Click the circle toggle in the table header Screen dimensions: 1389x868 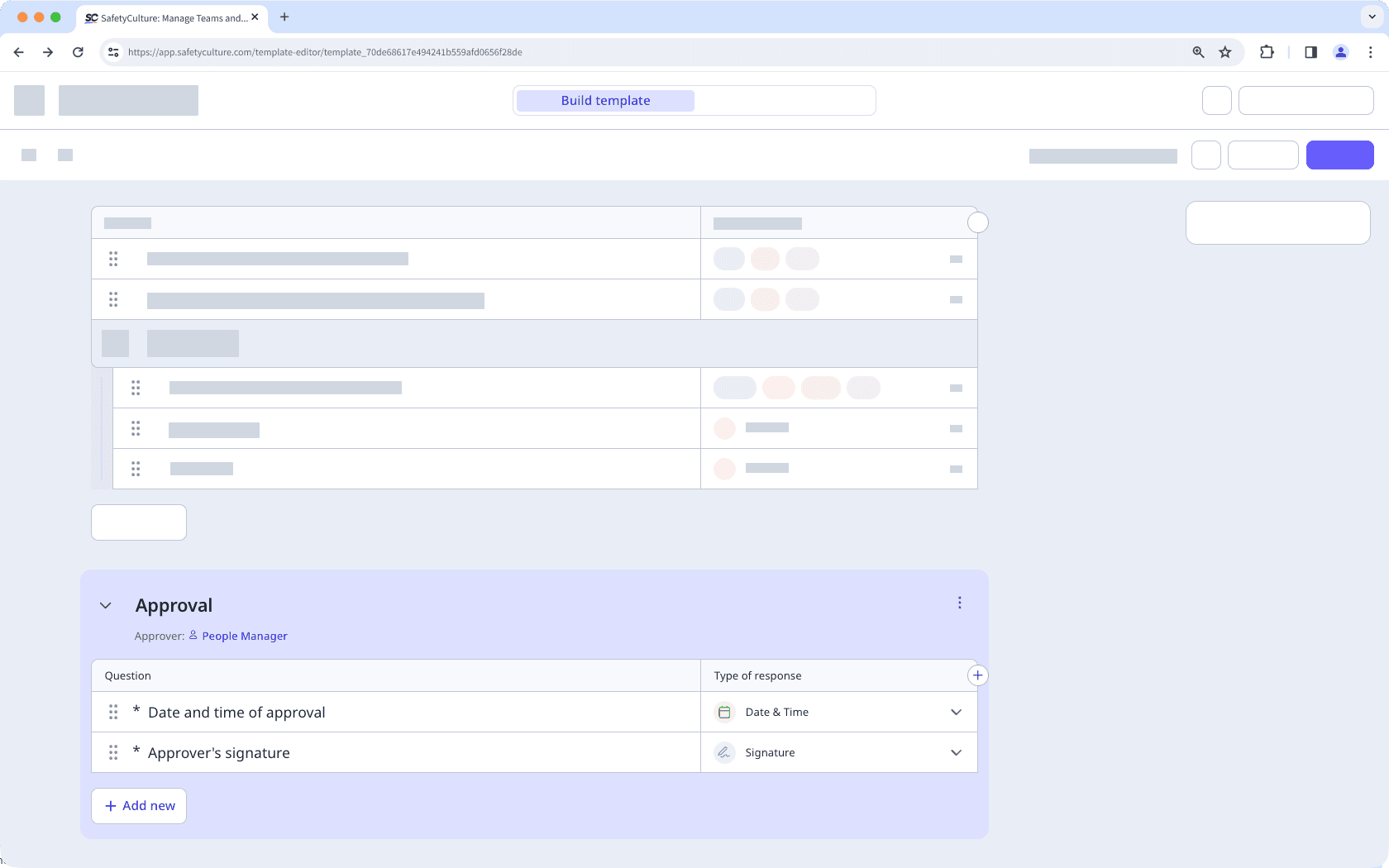(977, 222)
